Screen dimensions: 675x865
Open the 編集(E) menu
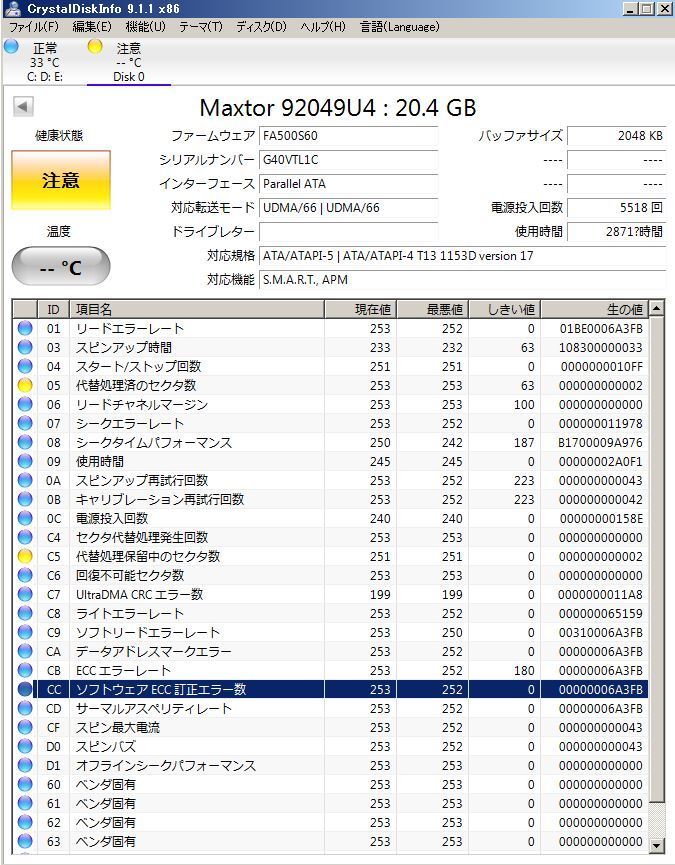pos(92,26)
